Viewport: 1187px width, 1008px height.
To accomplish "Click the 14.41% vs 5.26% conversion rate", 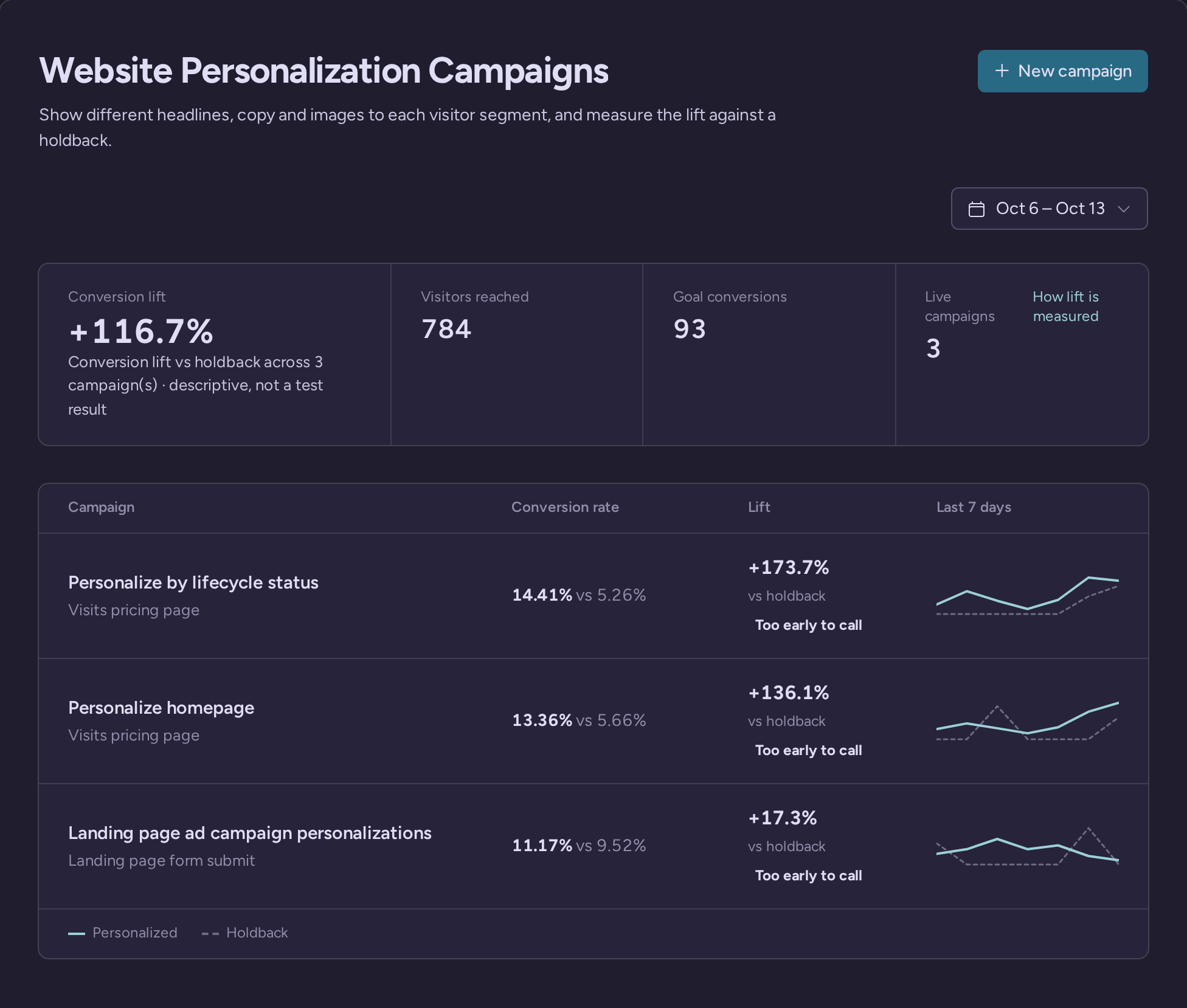I will [x=579, y=595].
